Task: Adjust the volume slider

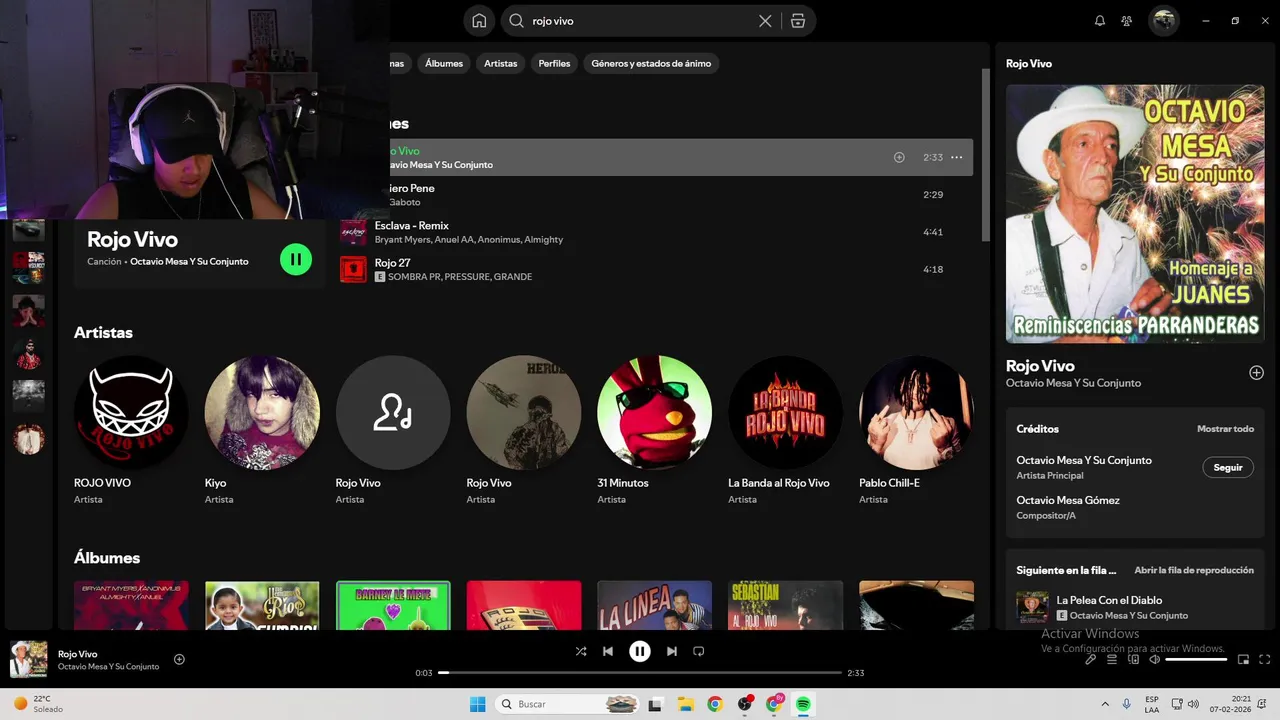Action: [x=1196, y=659]
